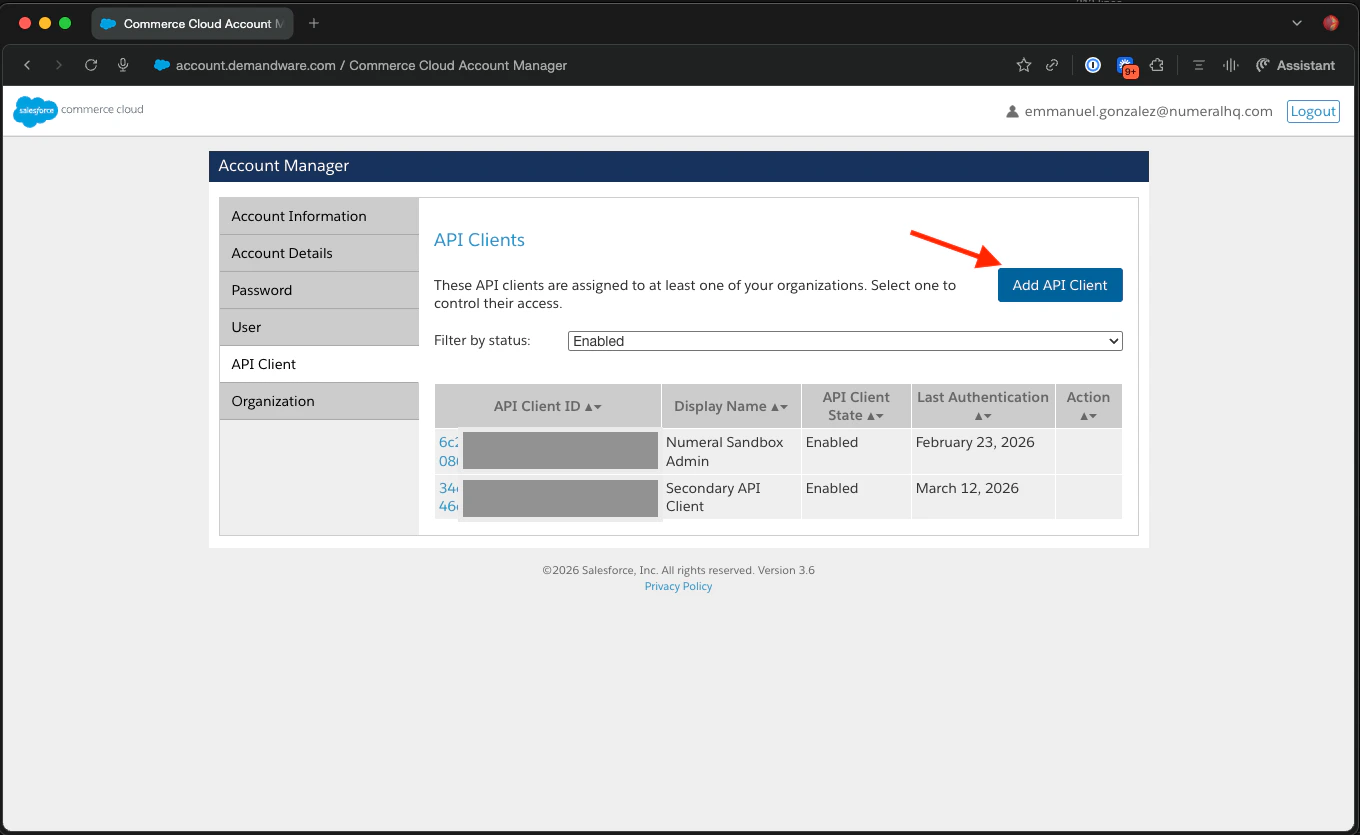The image size is (1360, 835).
Task: Click the browser forward arrow
Action: (x=59, y=65)
